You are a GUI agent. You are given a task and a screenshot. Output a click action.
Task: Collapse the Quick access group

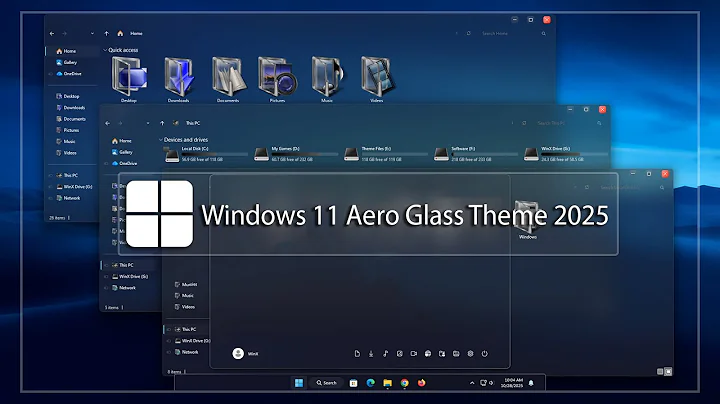pyautogui.click(x=105, y=50)
